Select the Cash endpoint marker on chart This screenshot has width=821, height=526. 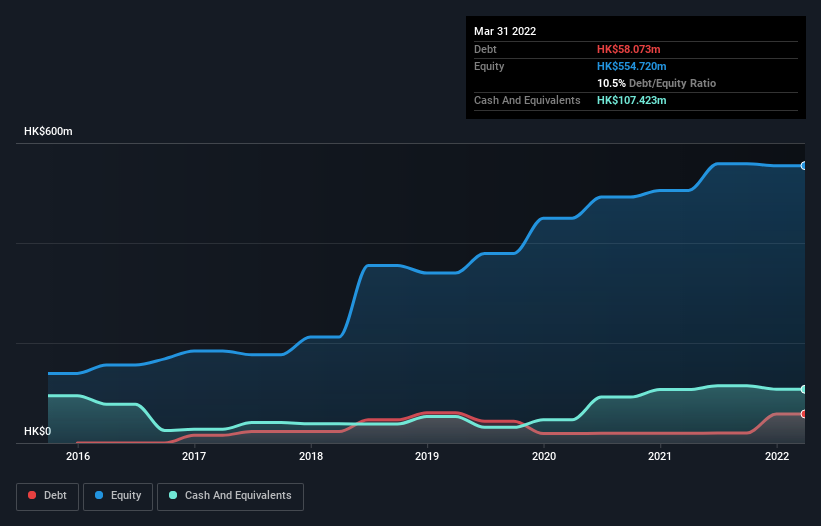(804, 389)
